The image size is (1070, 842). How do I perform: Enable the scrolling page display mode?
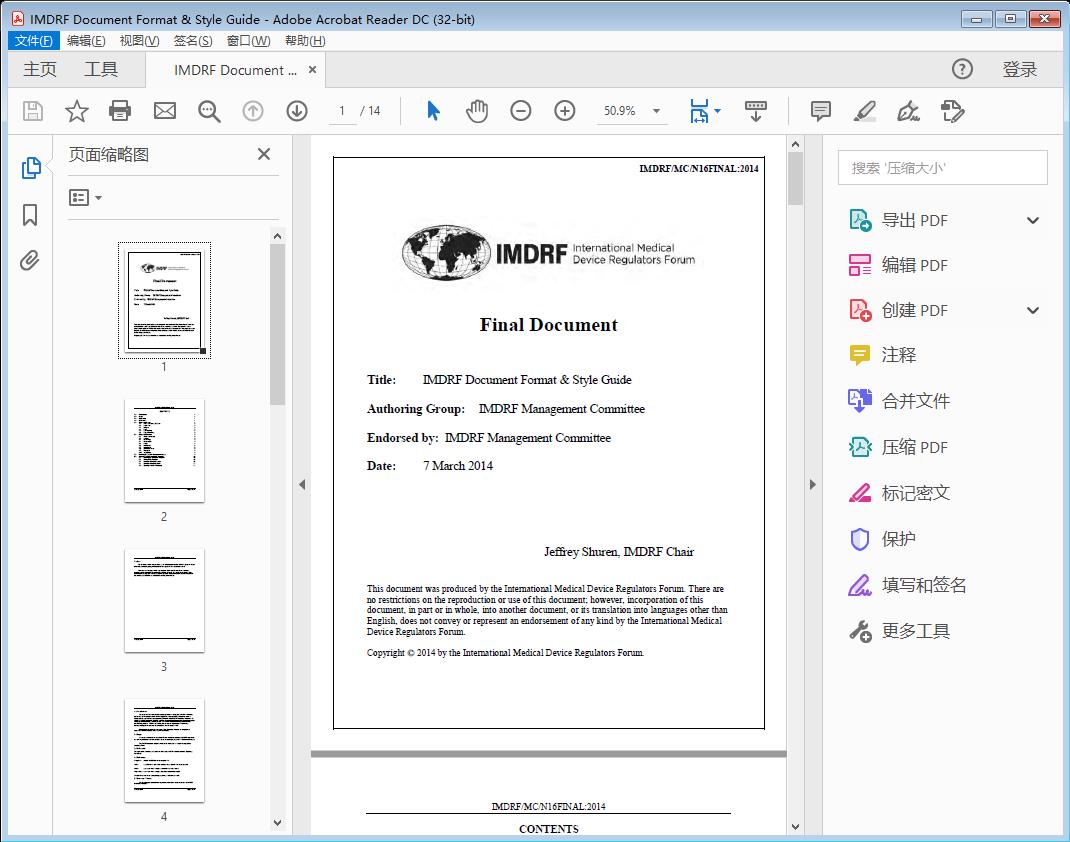pos(755,111)
